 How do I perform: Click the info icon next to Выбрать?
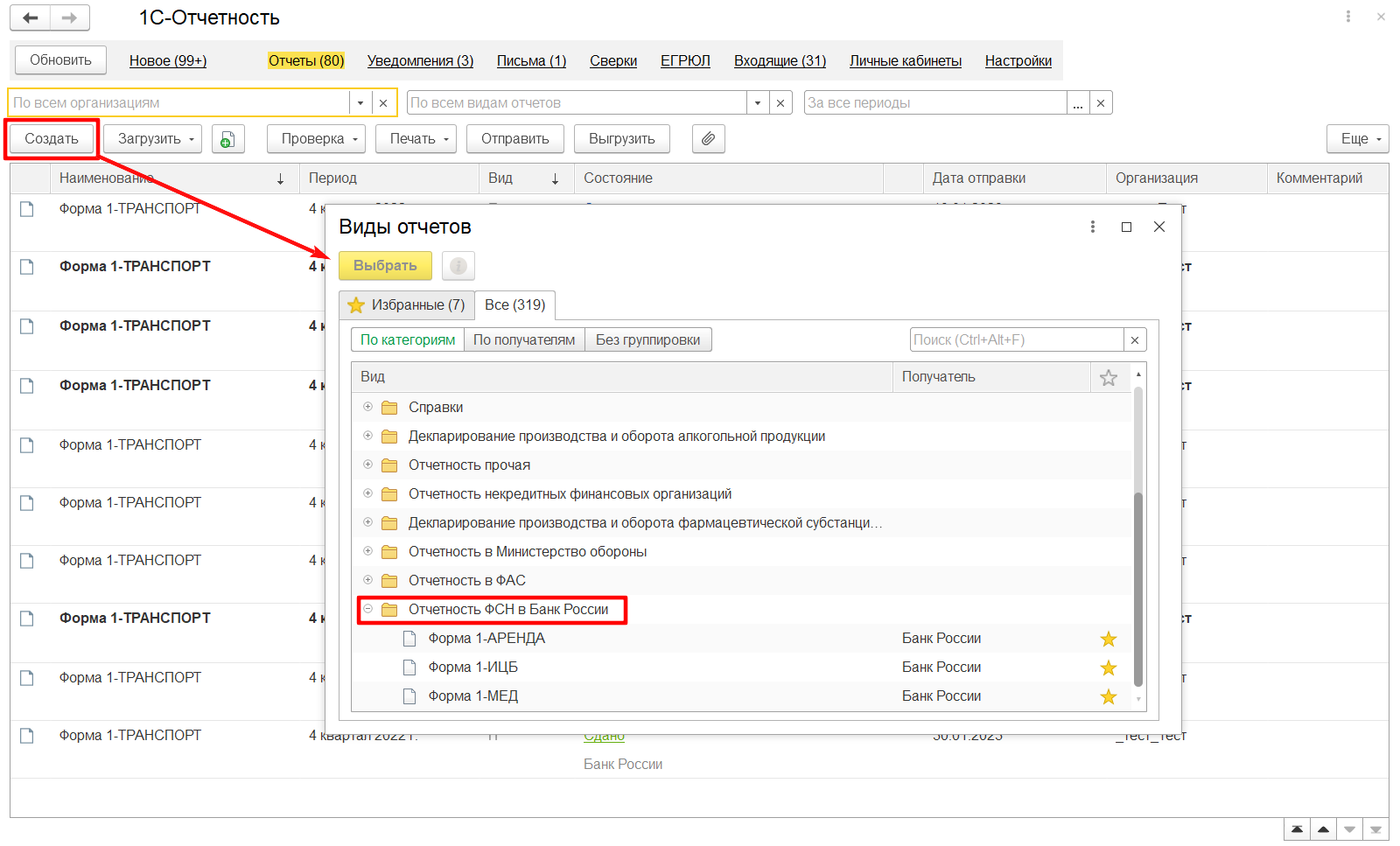coord(458,266)
